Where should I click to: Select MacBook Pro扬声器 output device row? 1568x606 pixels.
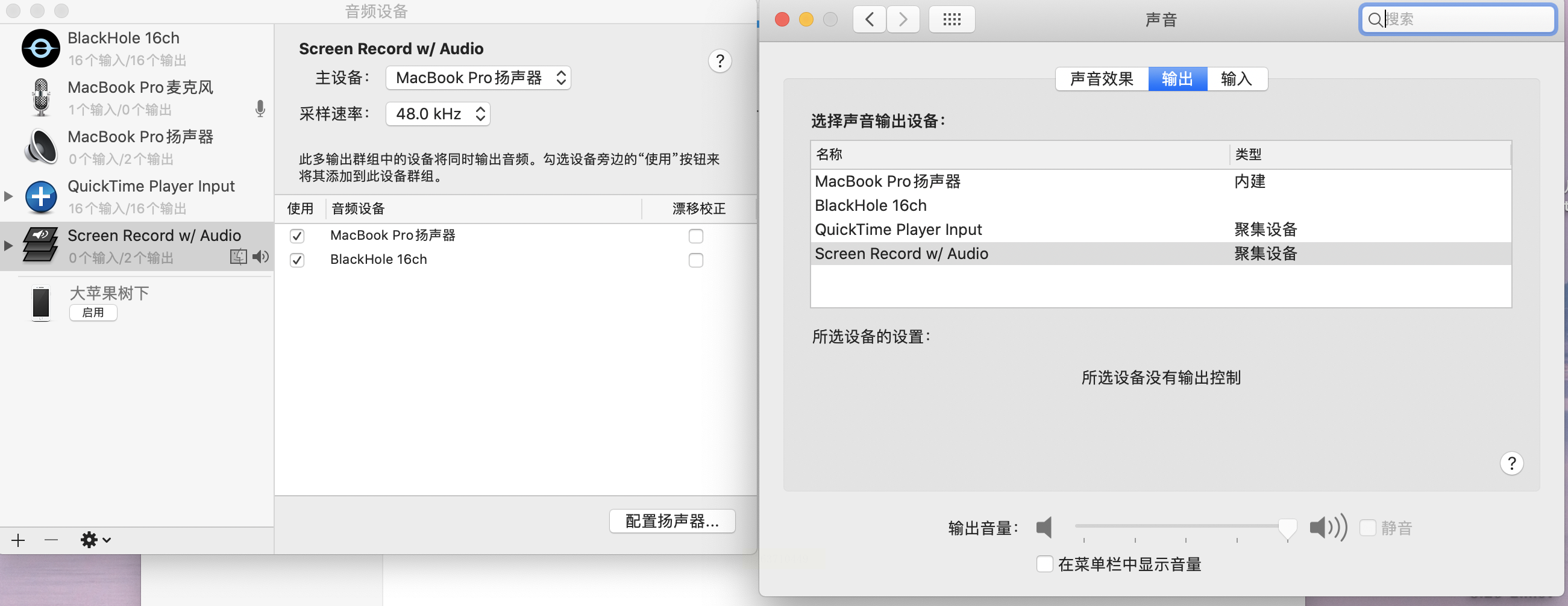(x=1161, y=181)
